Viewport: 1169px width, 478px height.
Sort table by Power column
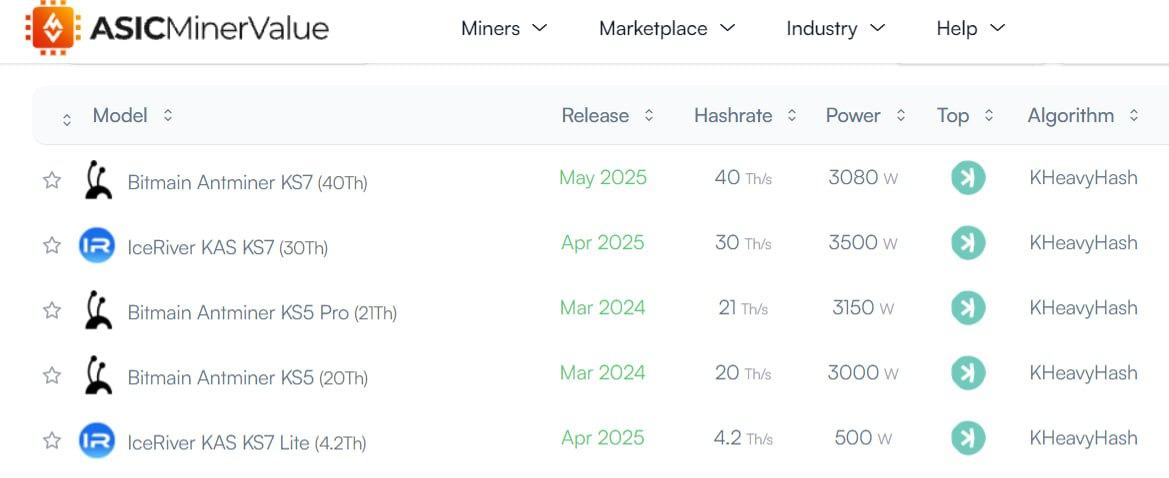[866, 116]
